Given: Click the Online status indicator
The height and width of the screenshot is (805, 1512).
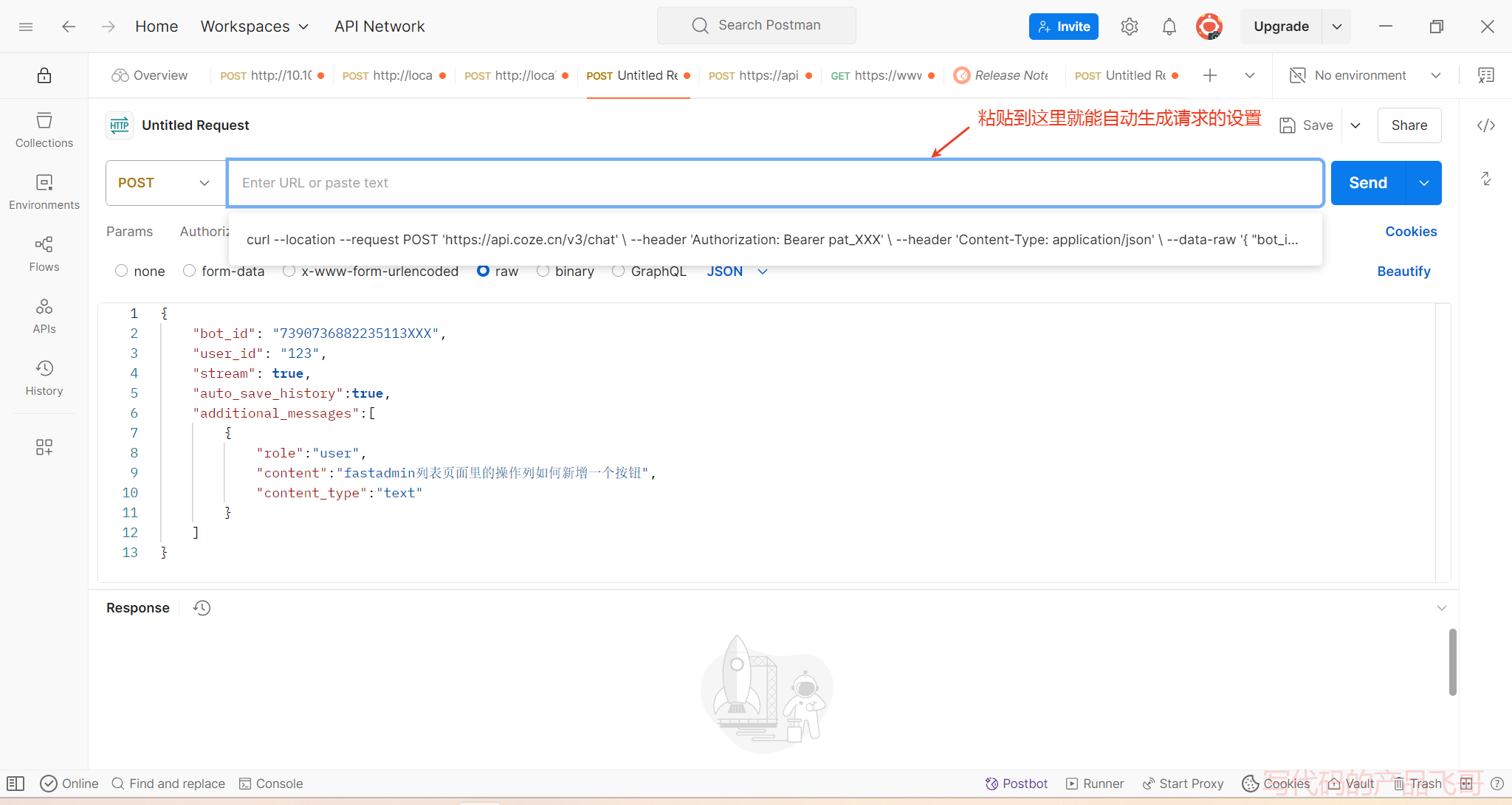Looking at the screenshot, I should [x=69, y=784].
